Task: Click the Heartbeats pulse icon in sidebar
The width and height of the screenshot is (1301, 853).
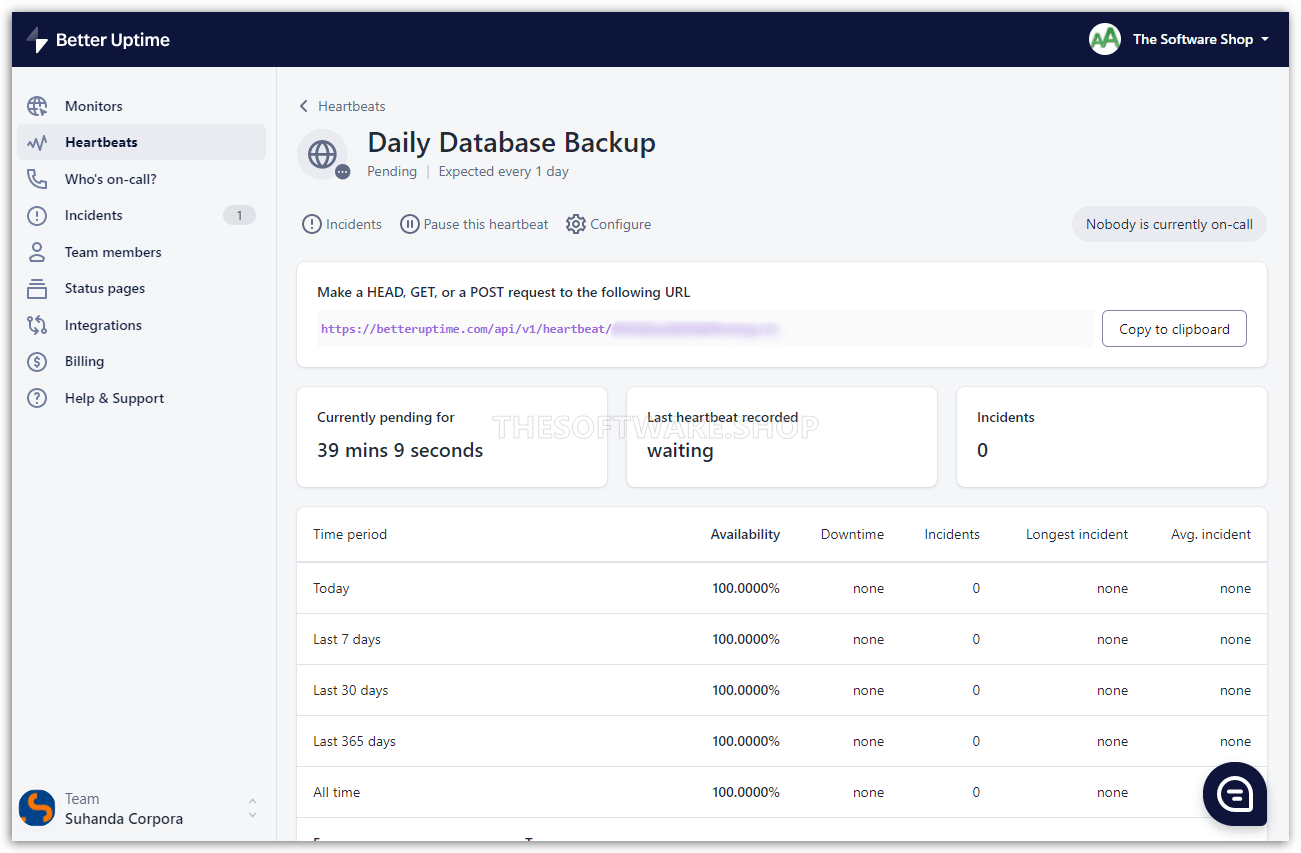Action: [37, 142]
